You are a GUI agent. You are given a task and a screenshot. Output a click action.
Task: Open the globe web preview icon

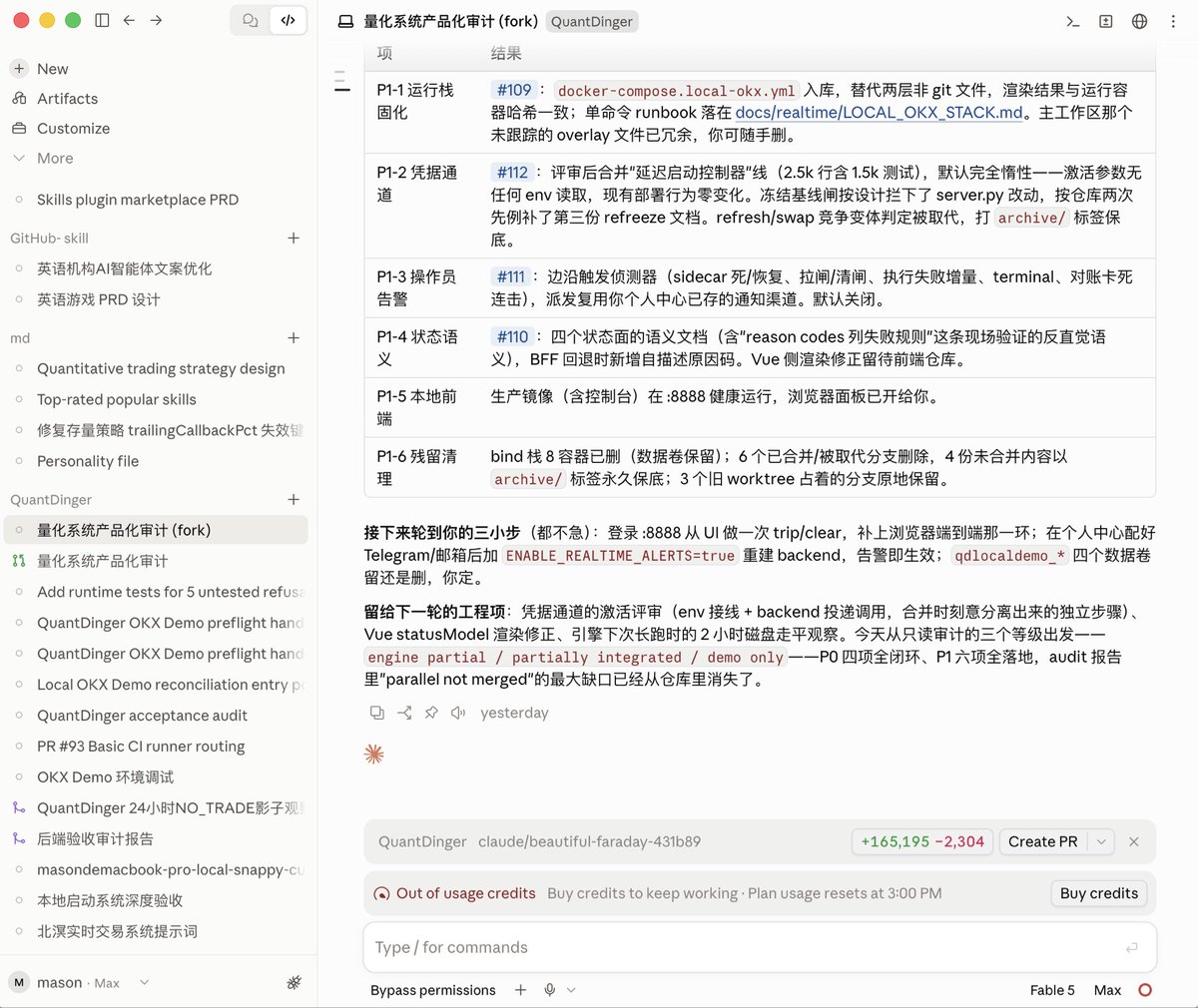click(x=1139, y=21)
